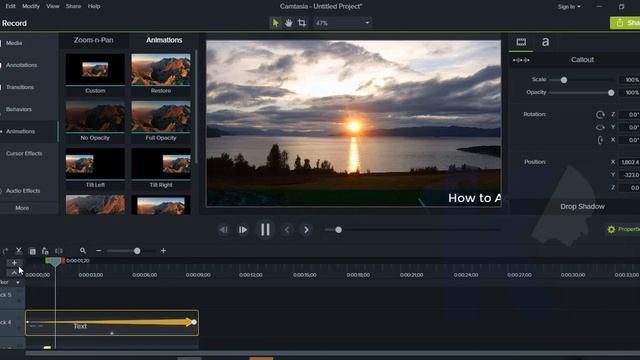Click the timeline Paste icon
This screenshot has width=640, height=360.
click(x=45, y=251)
